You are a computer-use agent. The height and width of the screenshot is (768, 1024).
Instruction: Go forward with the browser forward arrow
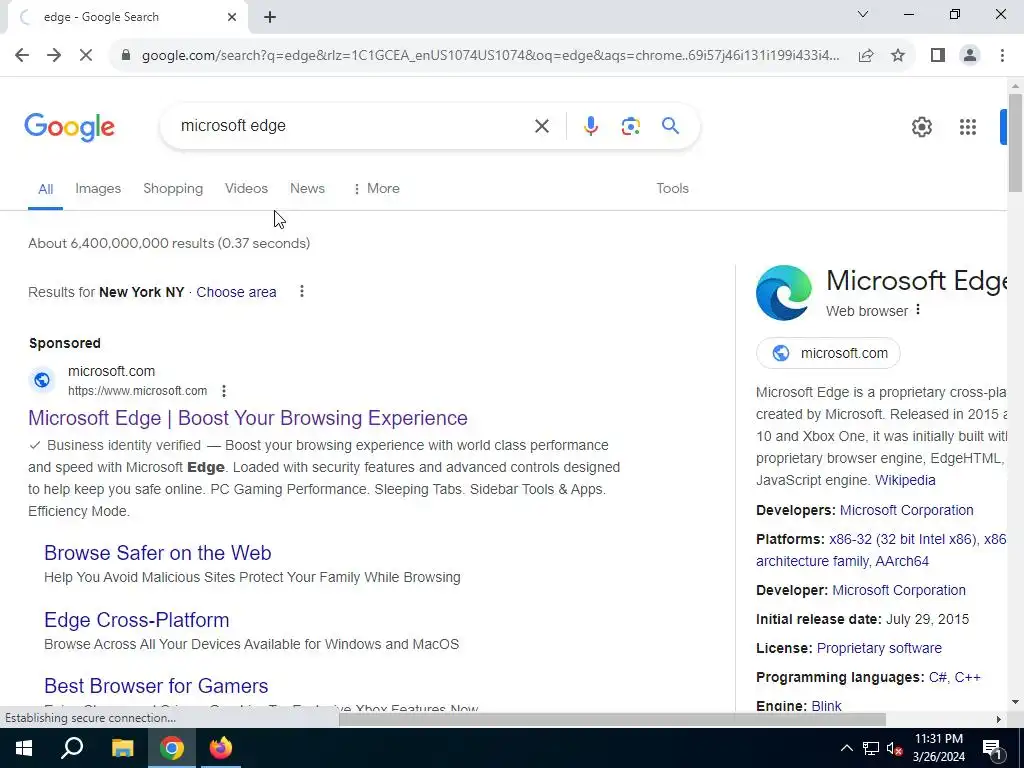[54, 55]
